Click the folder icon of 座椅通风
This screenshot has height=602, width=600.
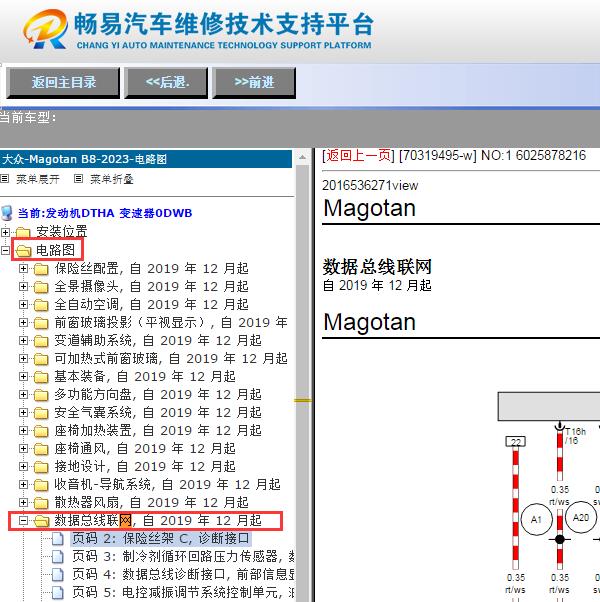[41, 449]
